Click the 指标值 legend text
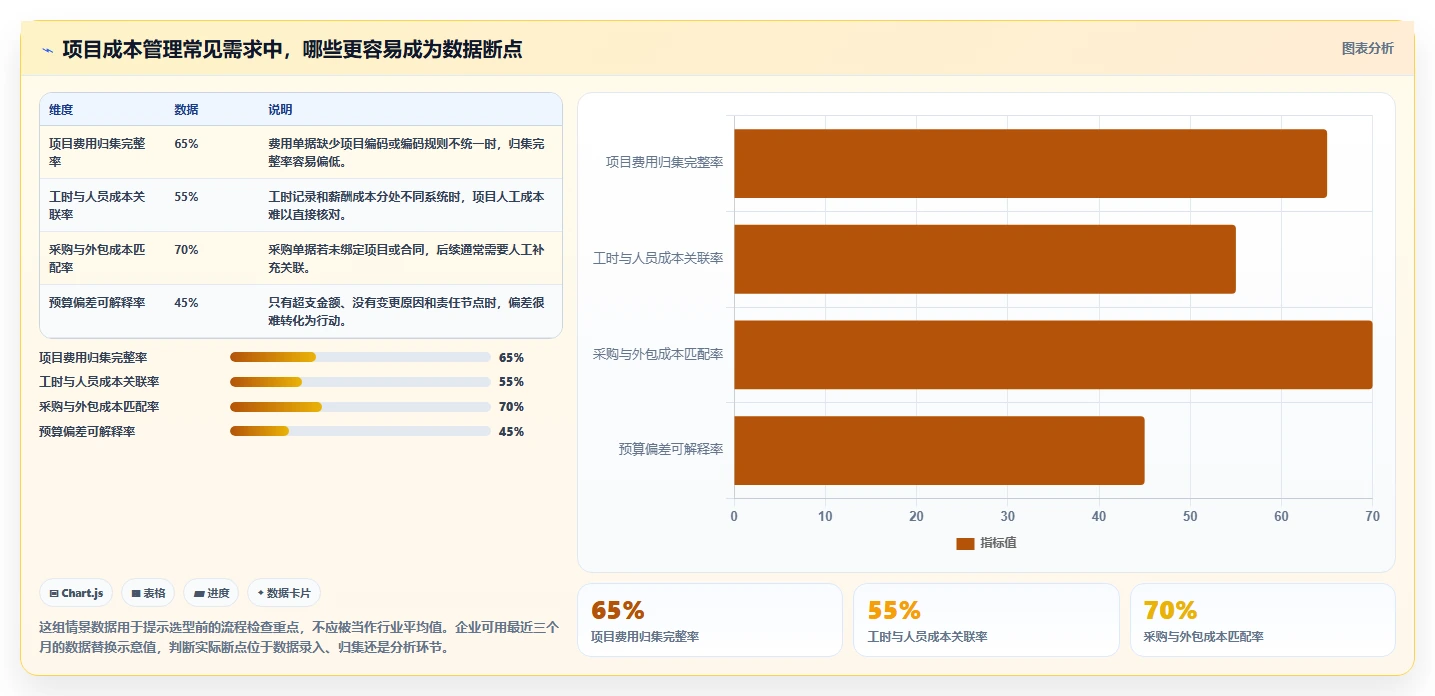 [998, 543]
